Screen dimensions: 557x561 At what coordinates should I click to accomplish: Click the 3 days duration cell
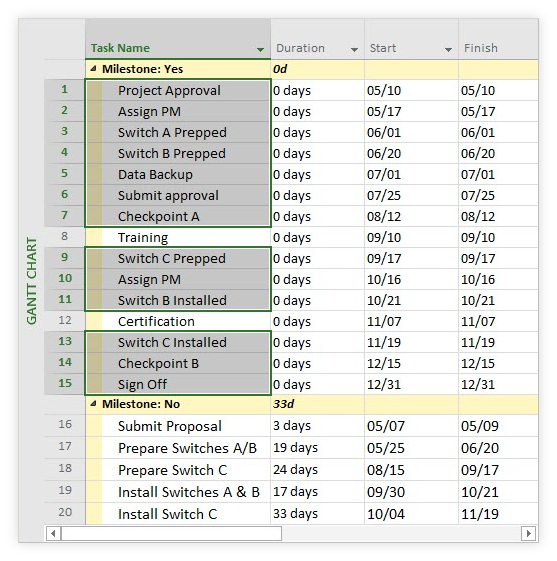317,426
